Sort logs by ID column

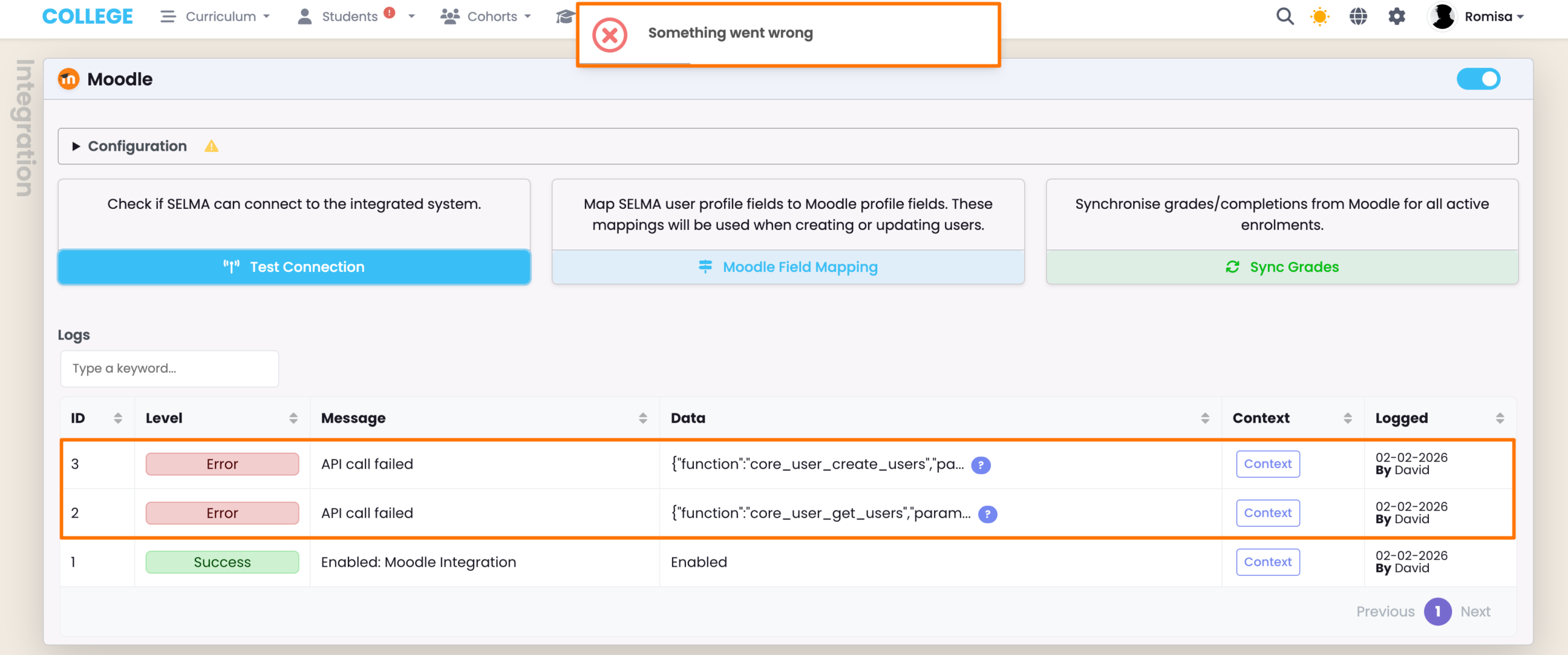coord(118,418)
